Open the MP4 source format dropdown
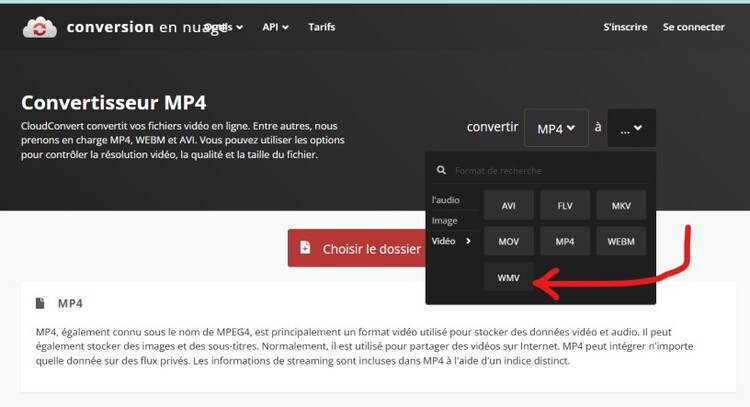 (556, 128)
